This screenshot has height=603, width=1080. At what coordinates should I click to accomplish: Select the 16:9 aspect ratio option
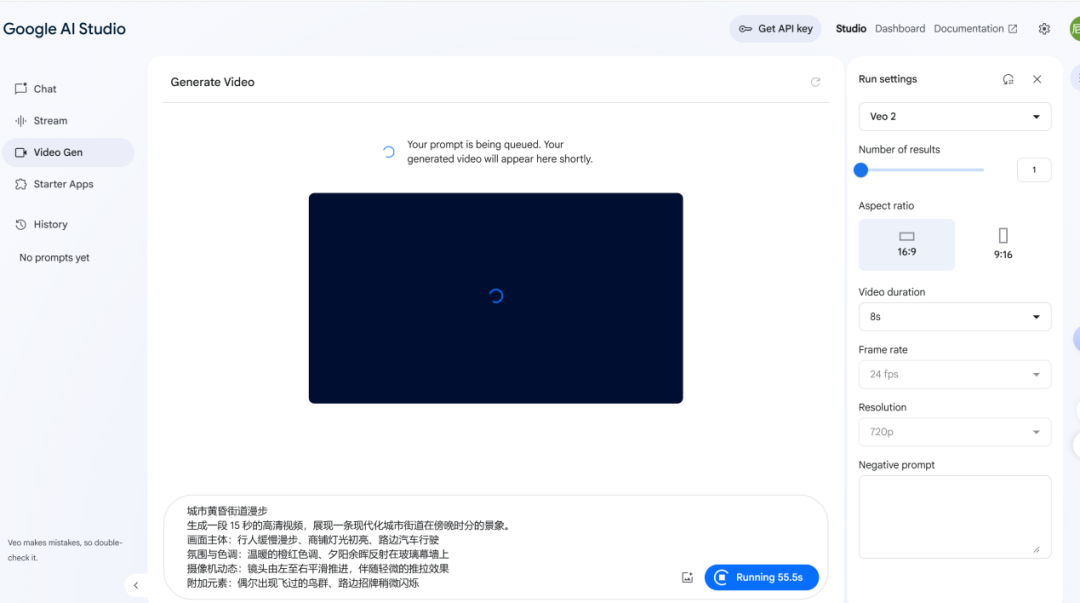point(906,245)
